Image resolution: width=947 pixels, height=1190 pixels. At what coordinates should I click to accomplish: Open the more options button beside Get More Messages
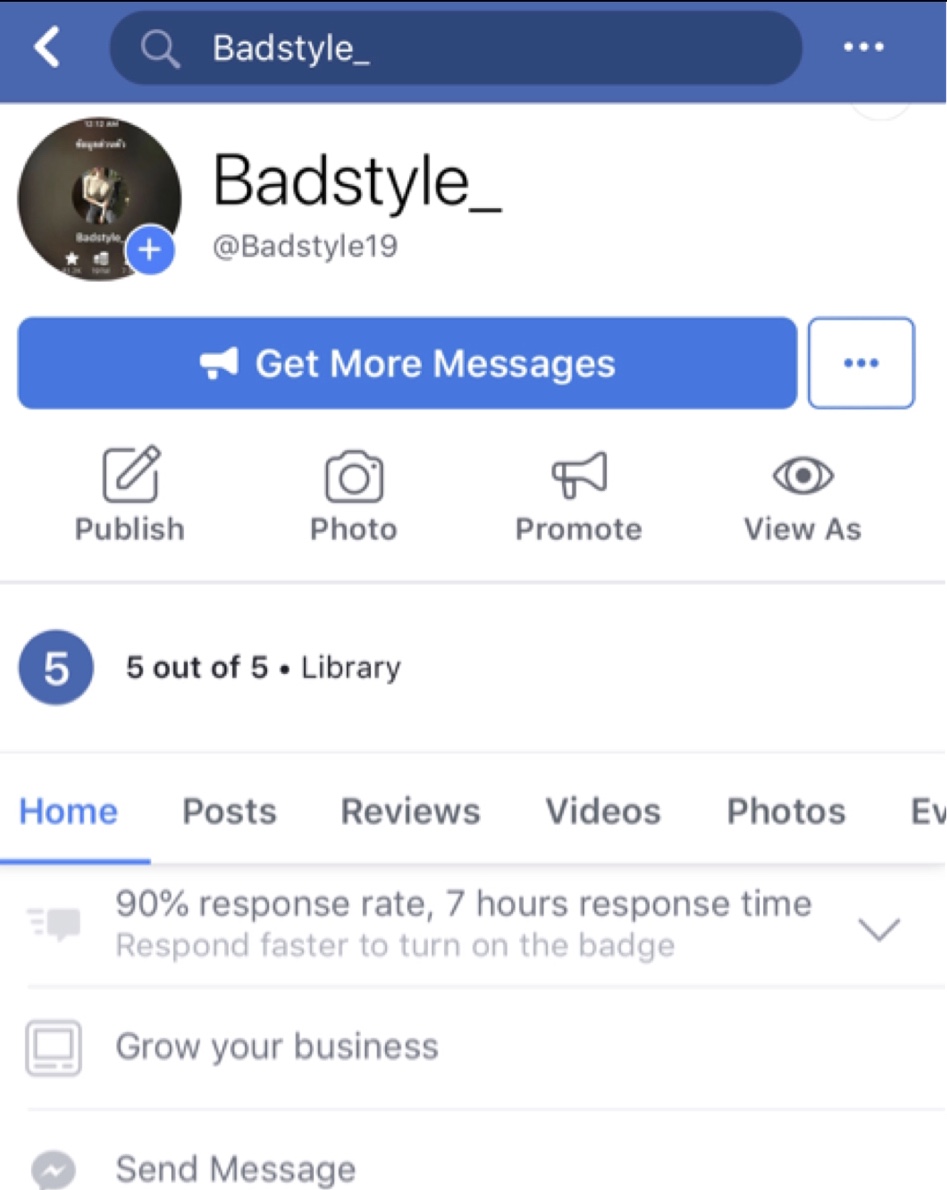click(x=861, y=363)
